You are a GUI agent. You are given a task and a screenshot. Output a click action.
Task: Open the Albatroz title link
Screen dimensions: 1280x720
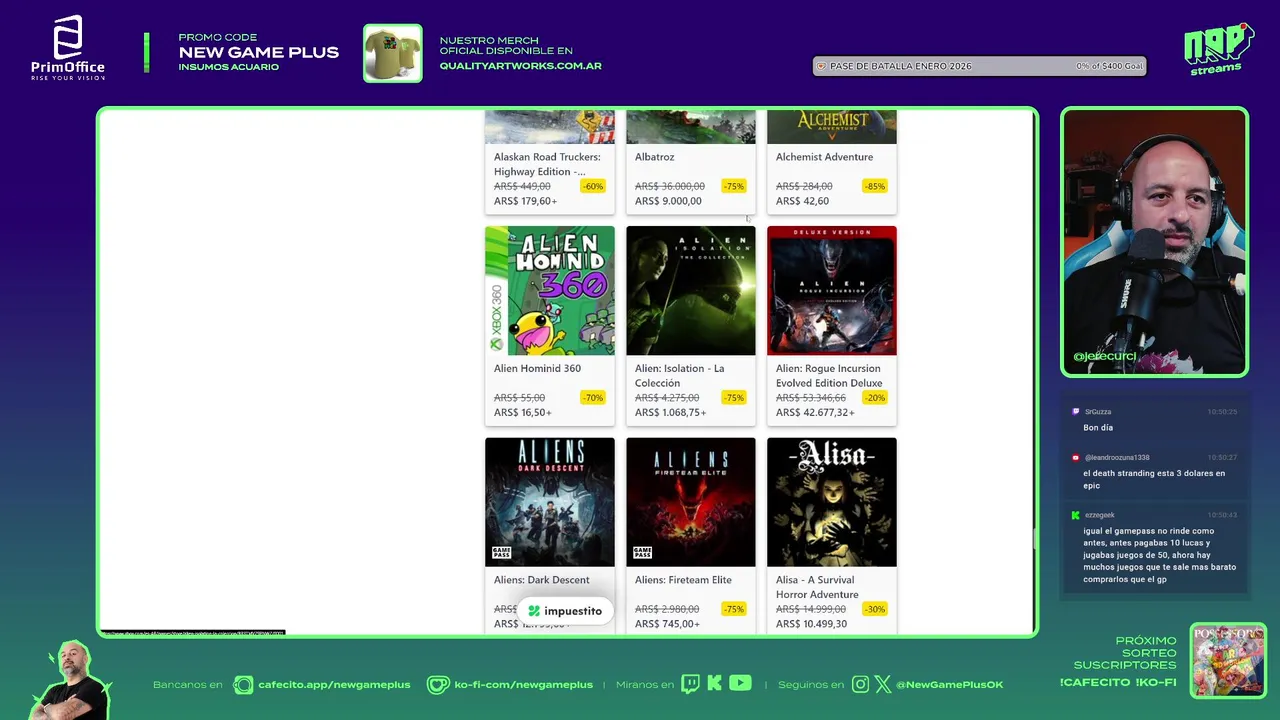click(x=654, y=157)
